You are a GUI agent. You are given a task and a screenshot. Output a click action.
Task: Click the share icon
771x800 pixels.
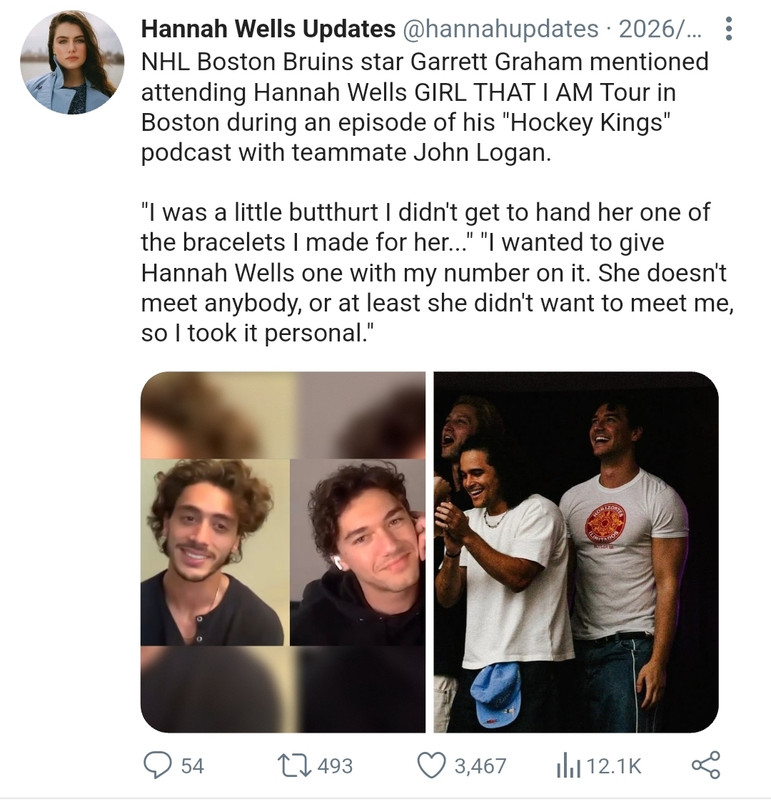coord(706,765)
